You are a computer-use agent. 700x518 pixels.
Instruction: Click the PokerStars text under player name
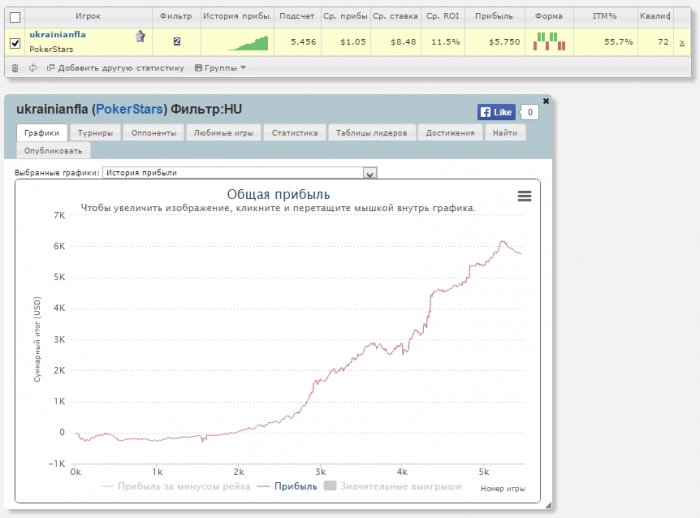click(x=51, y=49)
